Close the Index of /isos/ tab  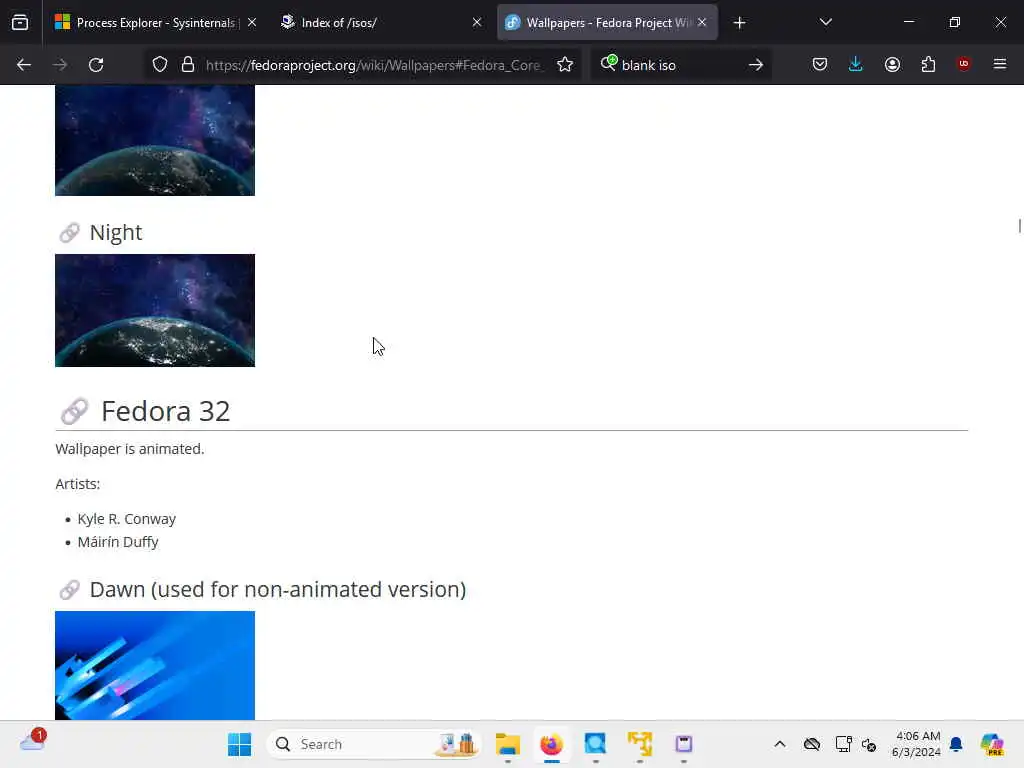point(477,23)
